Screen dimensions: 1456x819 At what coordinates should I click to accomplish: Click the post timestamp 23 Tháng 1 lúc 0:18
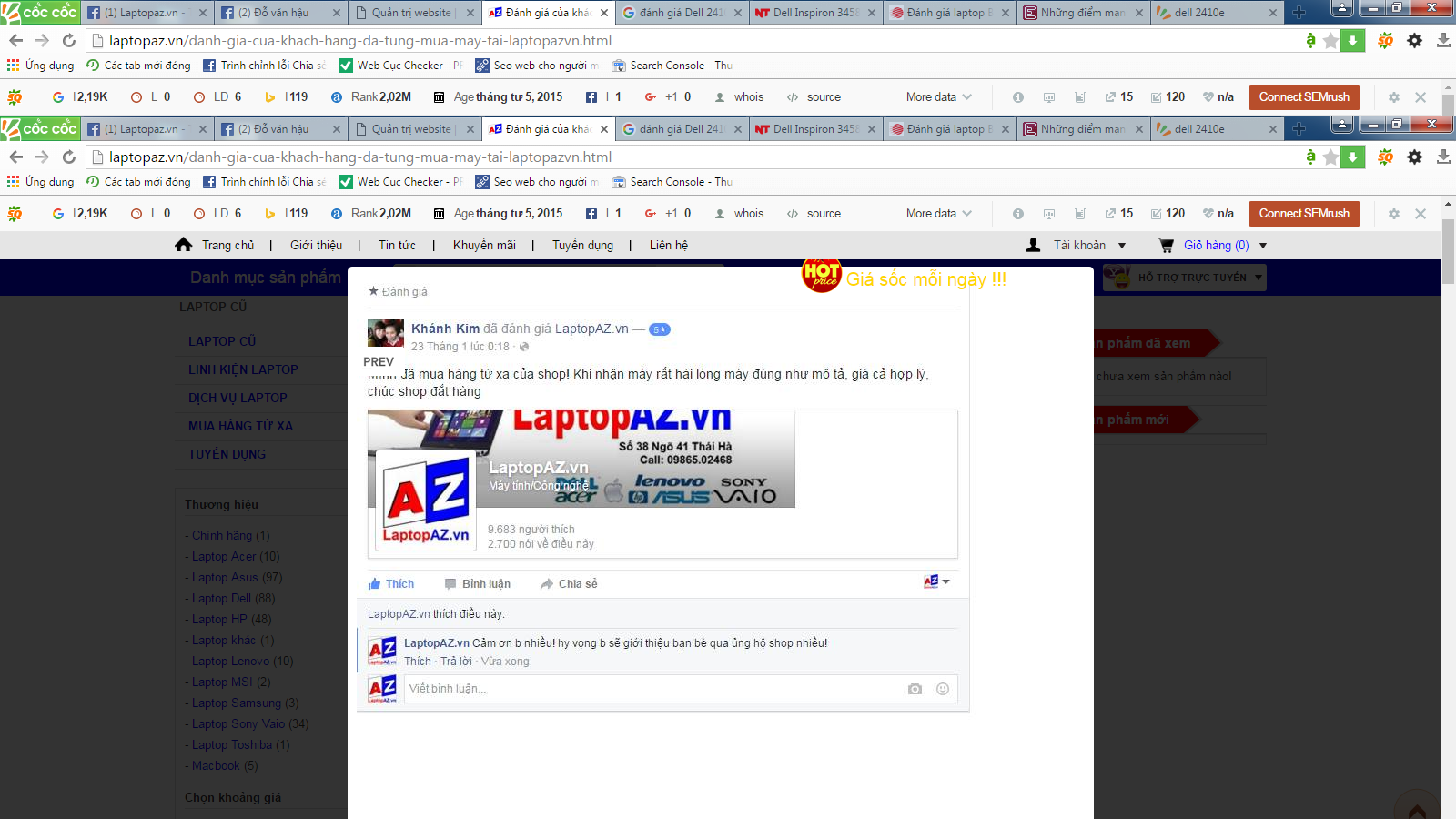coord(460,347)
